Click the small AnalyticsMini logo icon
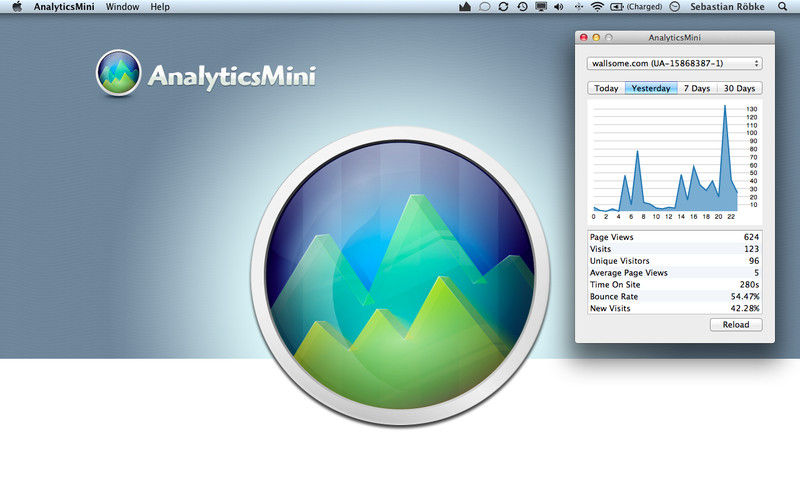The image size is (800, 500). pyautogui.click(x=118, y=73)
